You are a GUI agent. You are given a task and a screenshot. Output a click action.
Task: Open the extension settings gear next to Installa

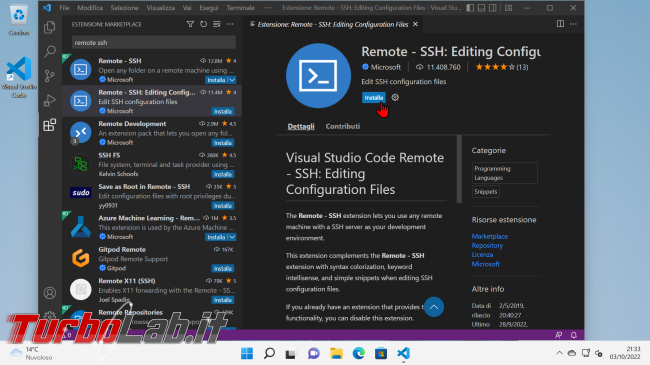395,97
